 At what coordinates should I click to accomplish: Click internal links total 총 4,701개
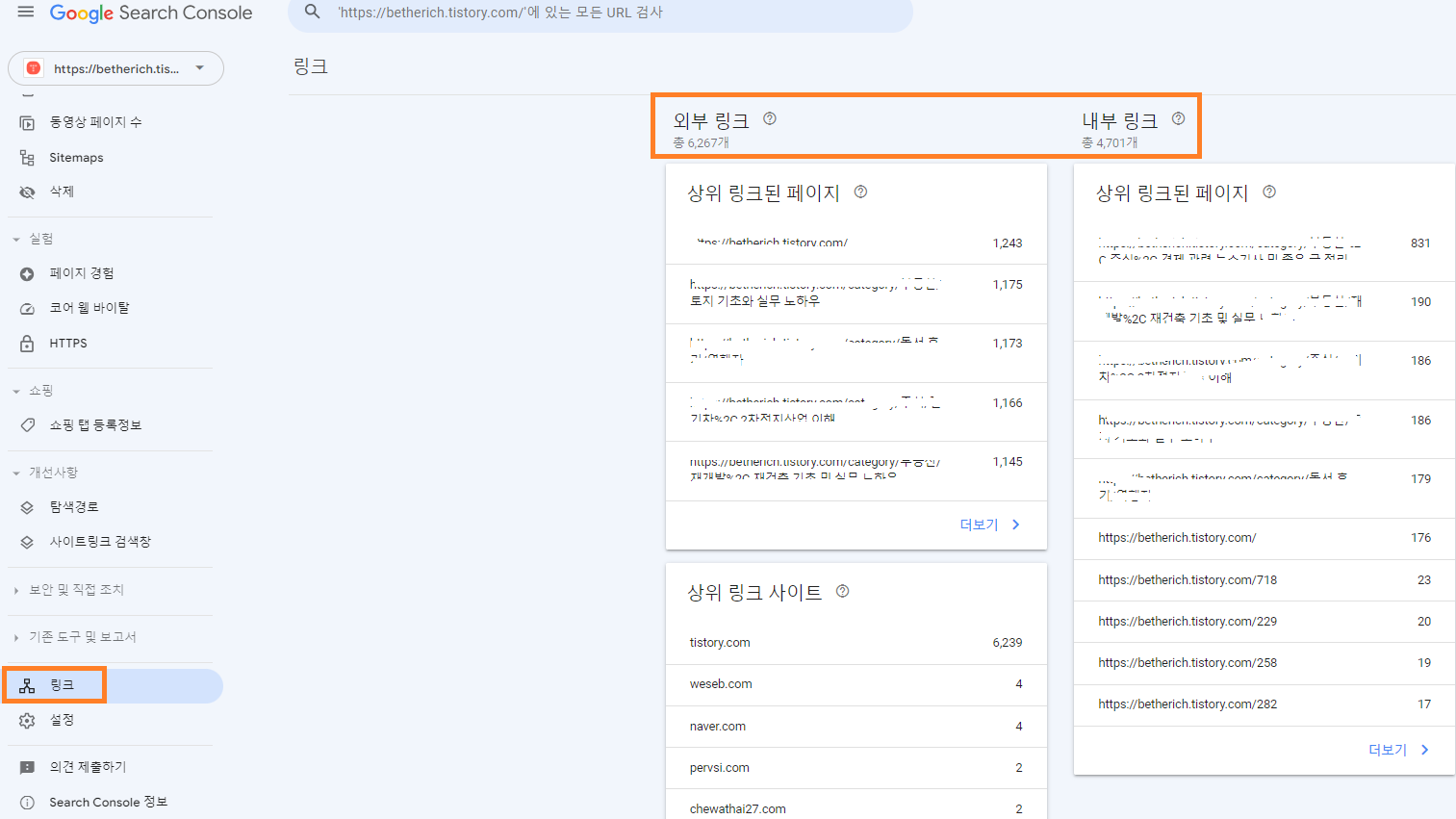pyautogui.click(x=1110, y=142)
